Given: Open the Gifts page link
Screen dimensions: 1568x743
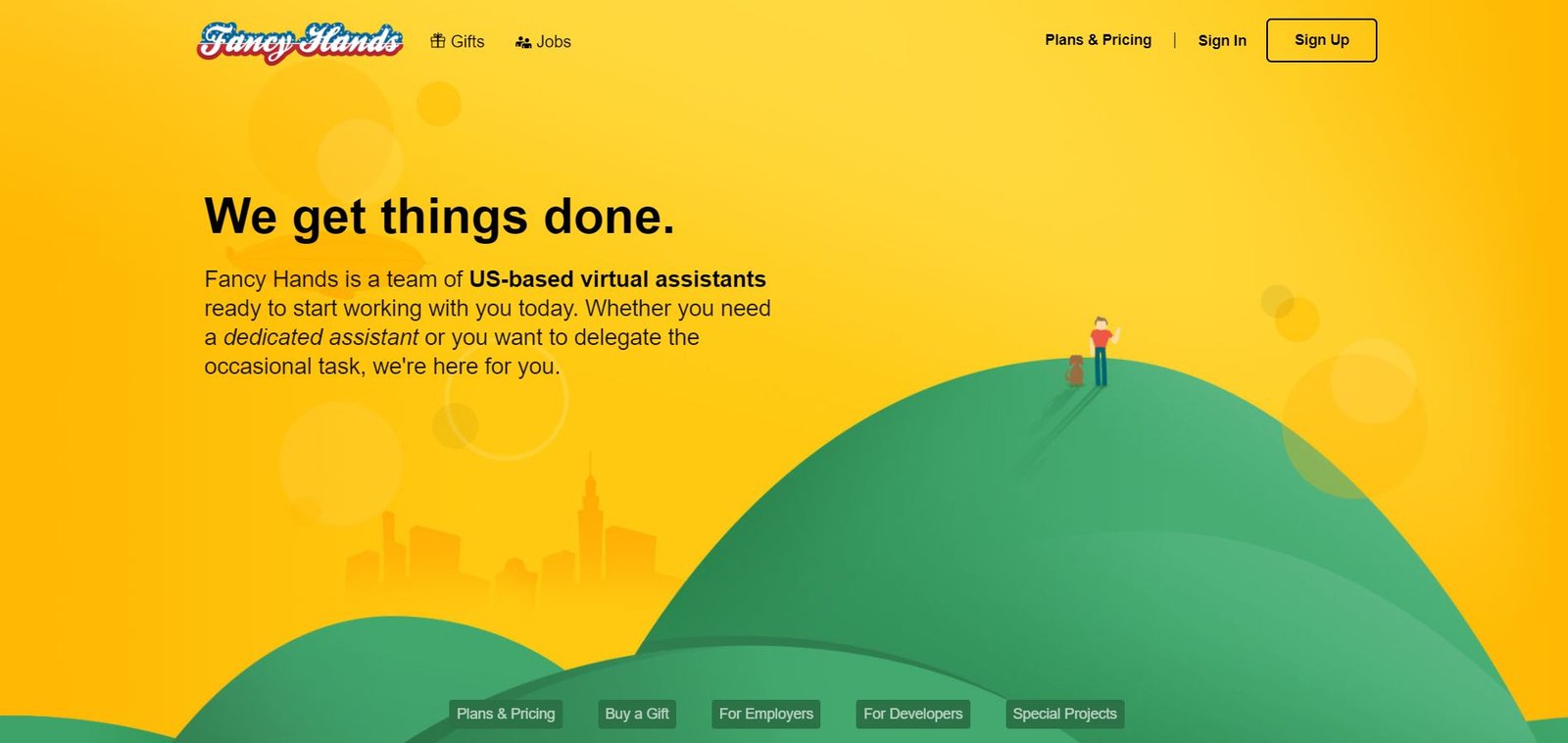Looking at the screenshot, I should pyautogui.click(x=458, y=41).
